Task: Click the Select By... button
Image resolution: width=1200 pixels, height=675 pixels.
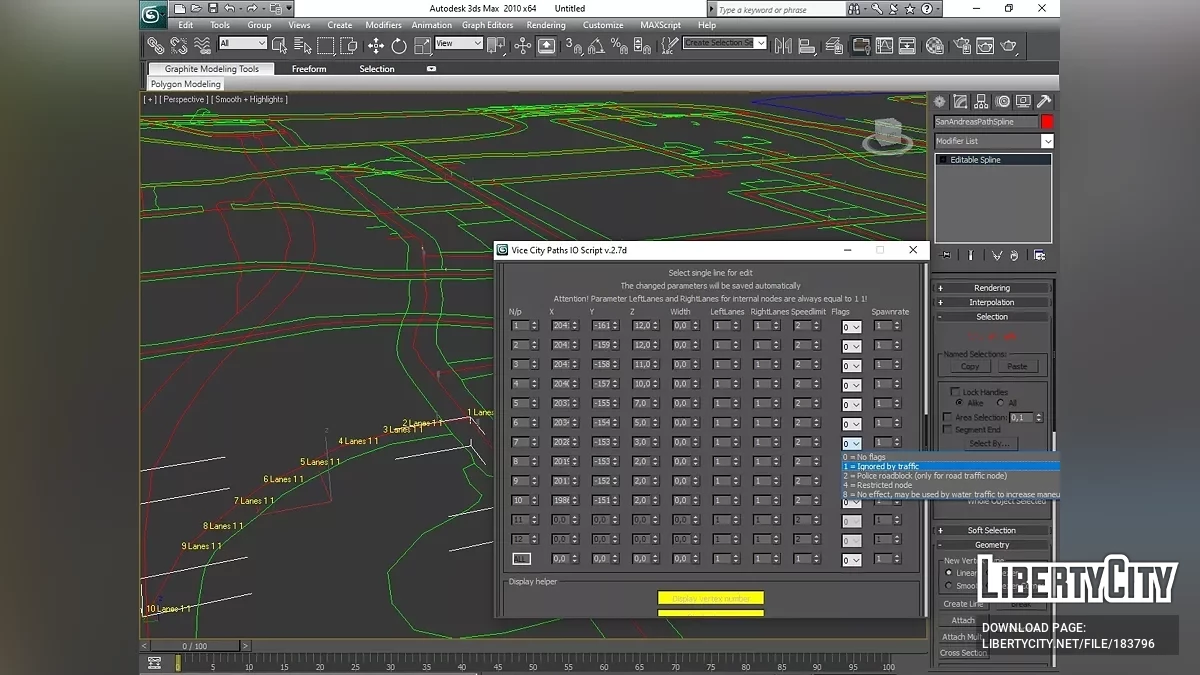Action: (988, 443)
